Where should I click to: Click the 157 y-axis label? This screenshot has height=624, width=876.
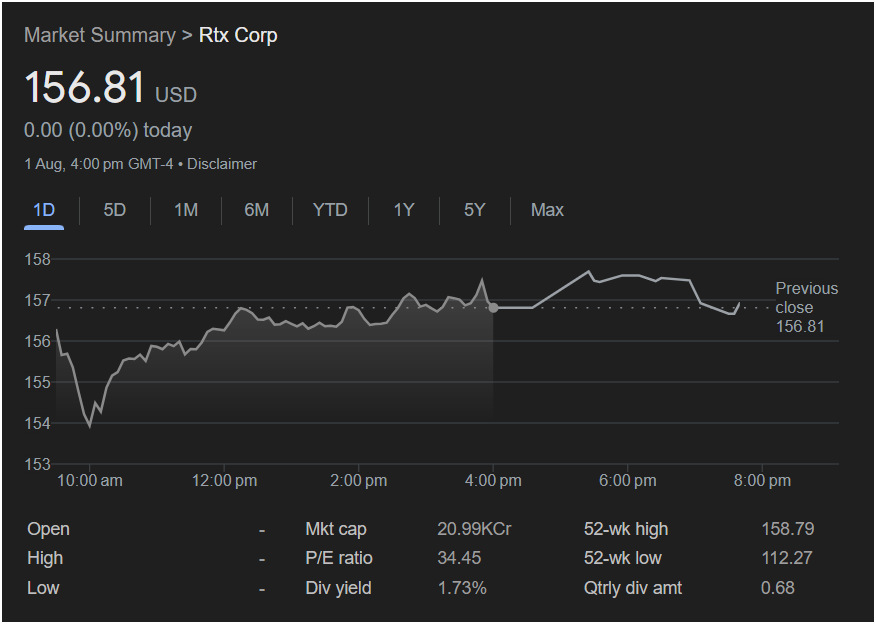click(x=37, y=301)
